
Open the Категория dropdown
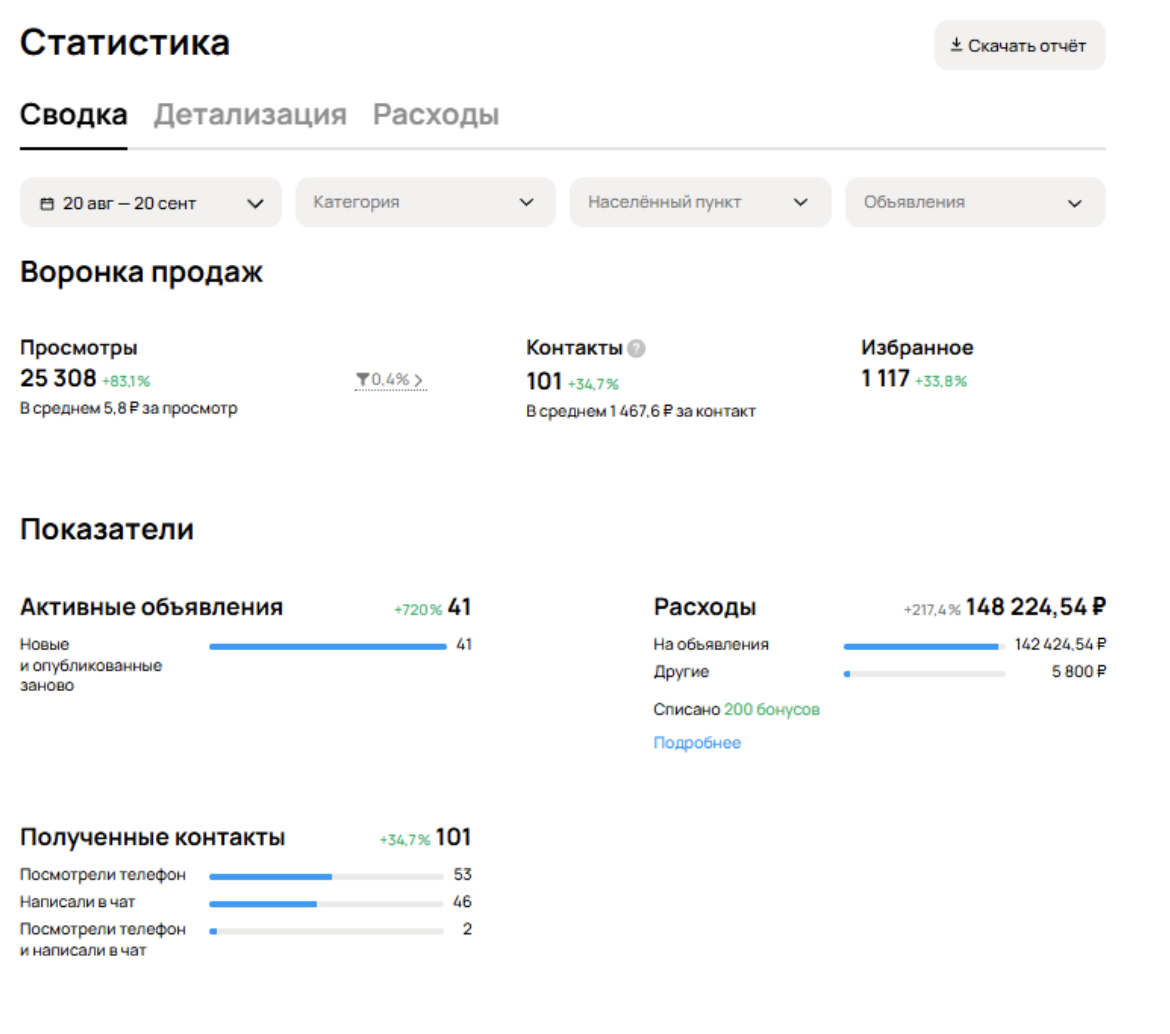[x=425, y=202]
